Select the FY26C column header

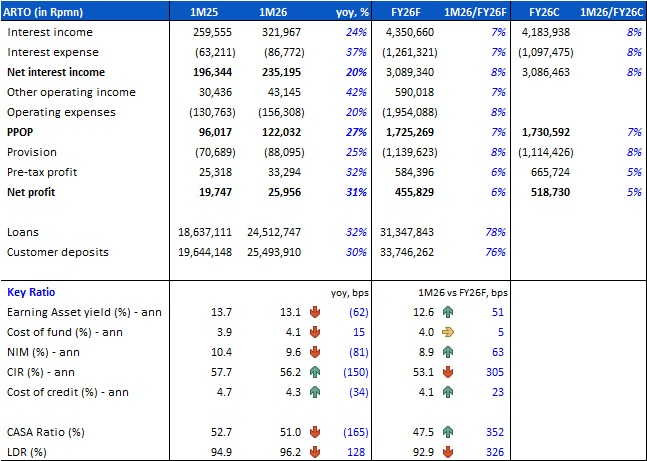click(x=544, y=12)
